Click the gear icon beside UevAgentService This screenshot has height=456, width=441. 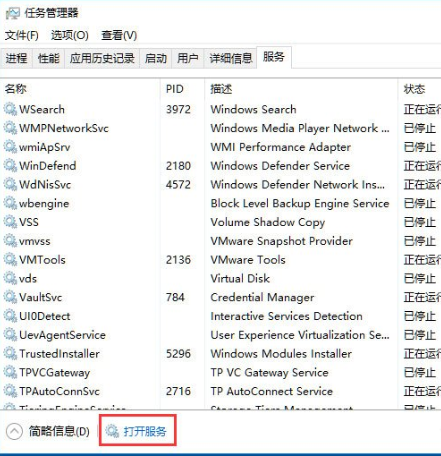click(x=10, y=335)
